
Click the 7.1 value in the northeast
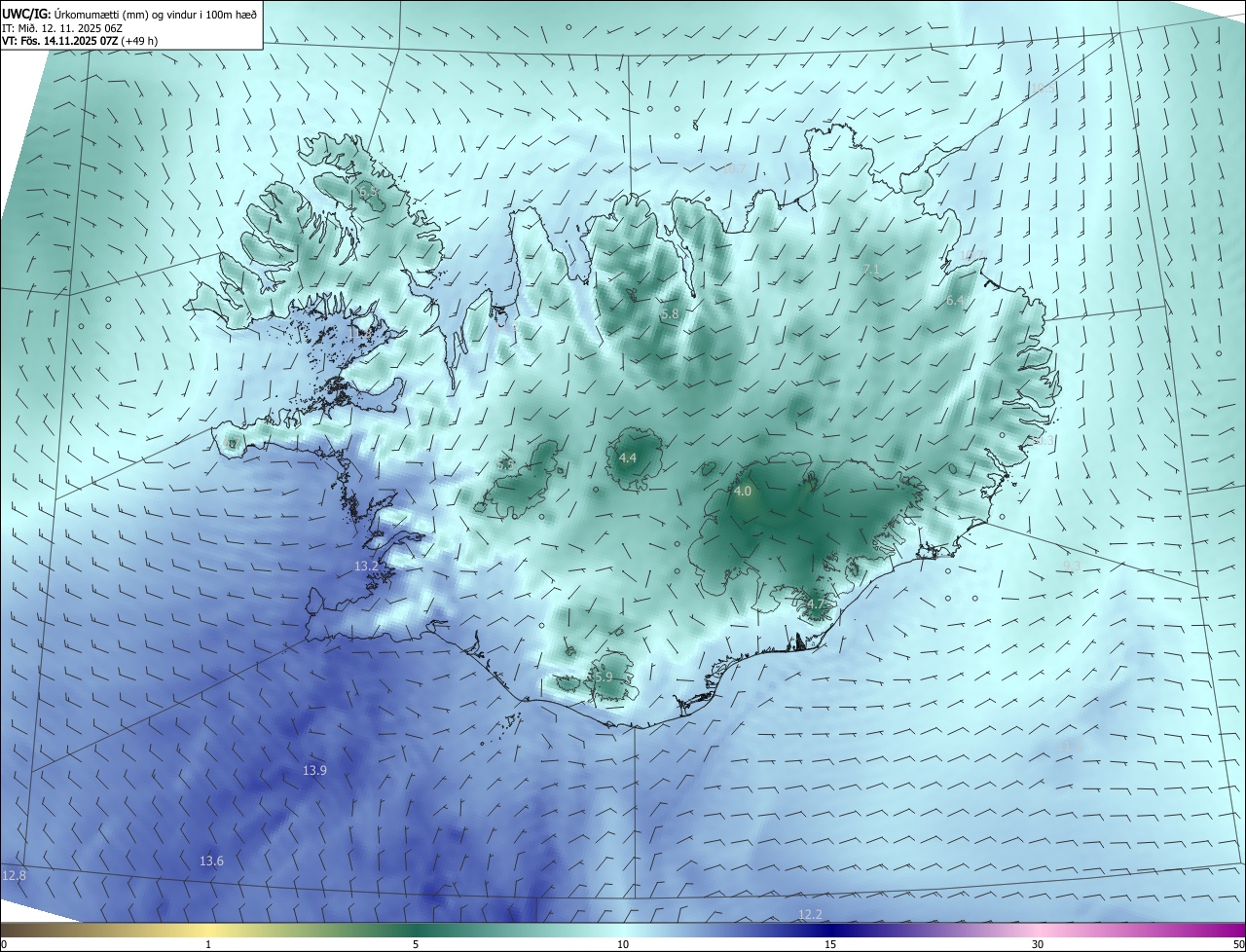pyautogui.click(x=871, y=269)
